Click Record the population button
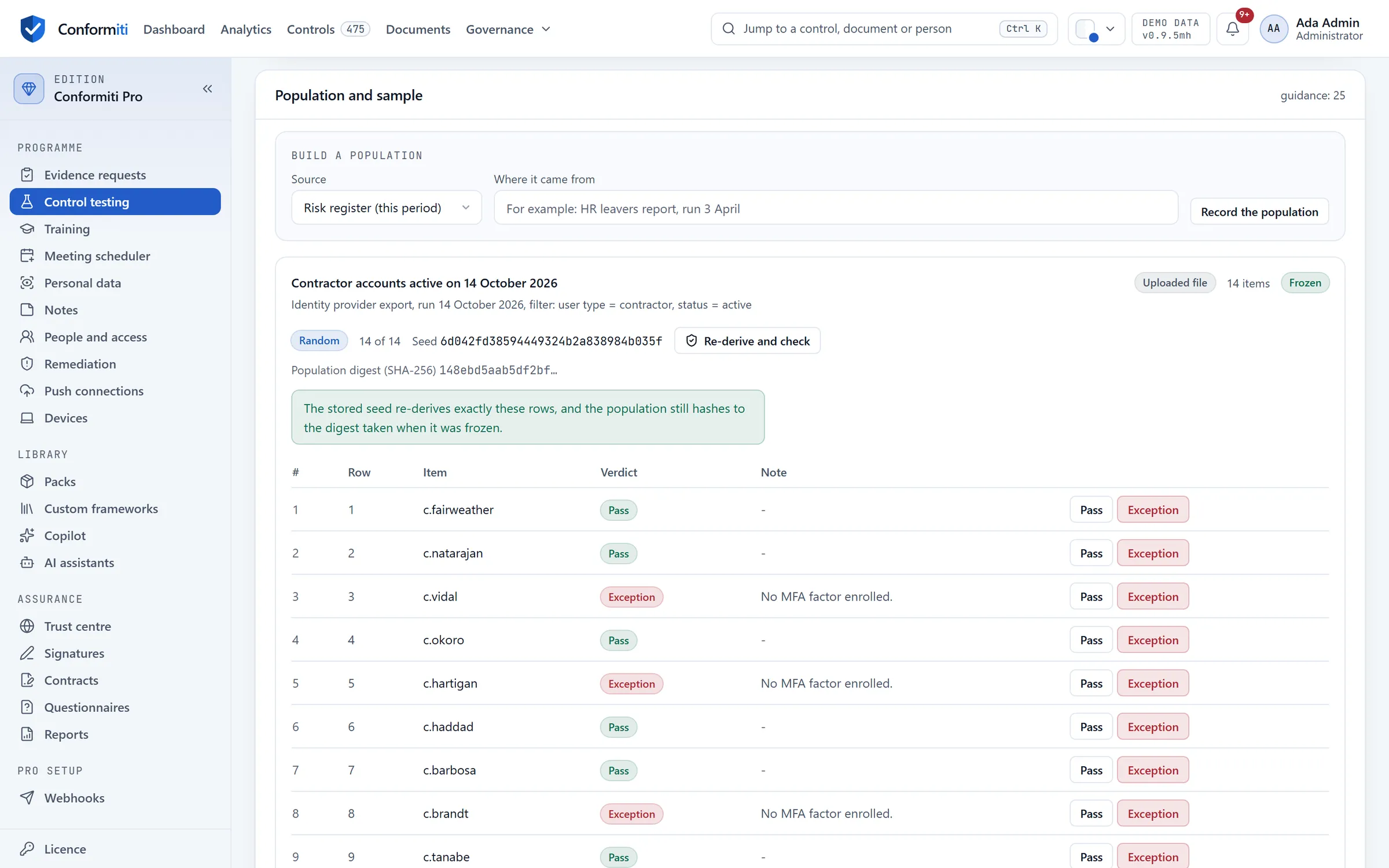The image size is (1389, 868). 1259,212
